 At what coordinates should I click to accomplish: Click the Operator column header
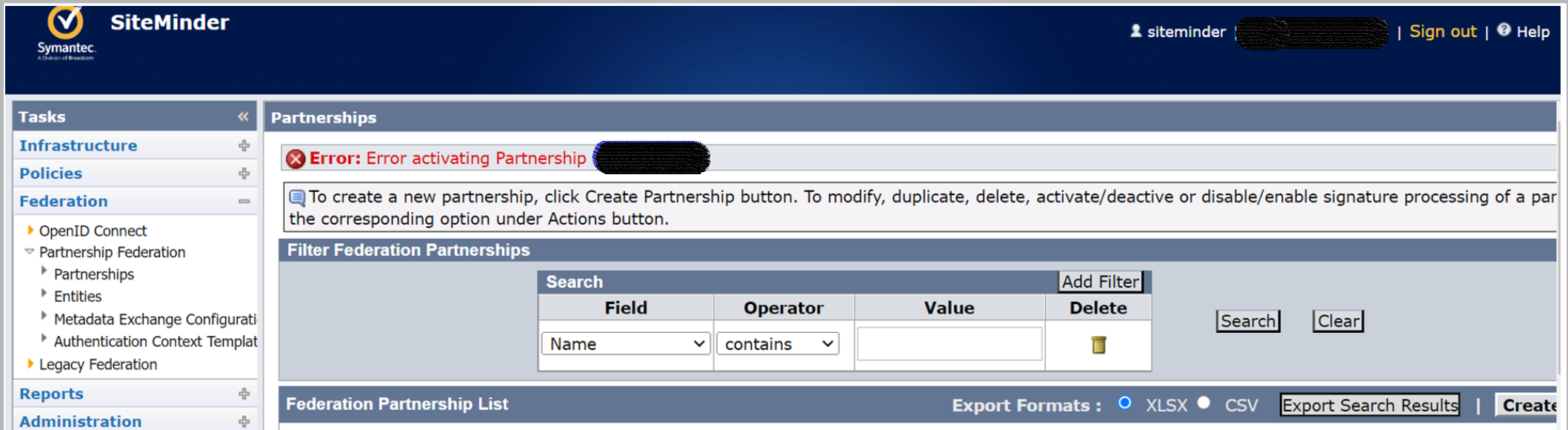tap(784, 308)
